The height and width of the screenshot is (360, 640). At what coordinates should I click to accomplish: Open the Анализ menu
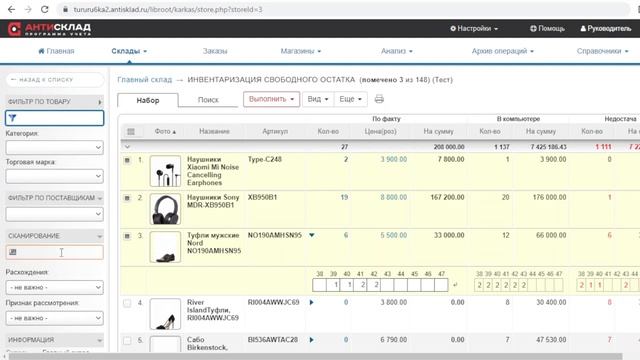click(x=397, y=51)
